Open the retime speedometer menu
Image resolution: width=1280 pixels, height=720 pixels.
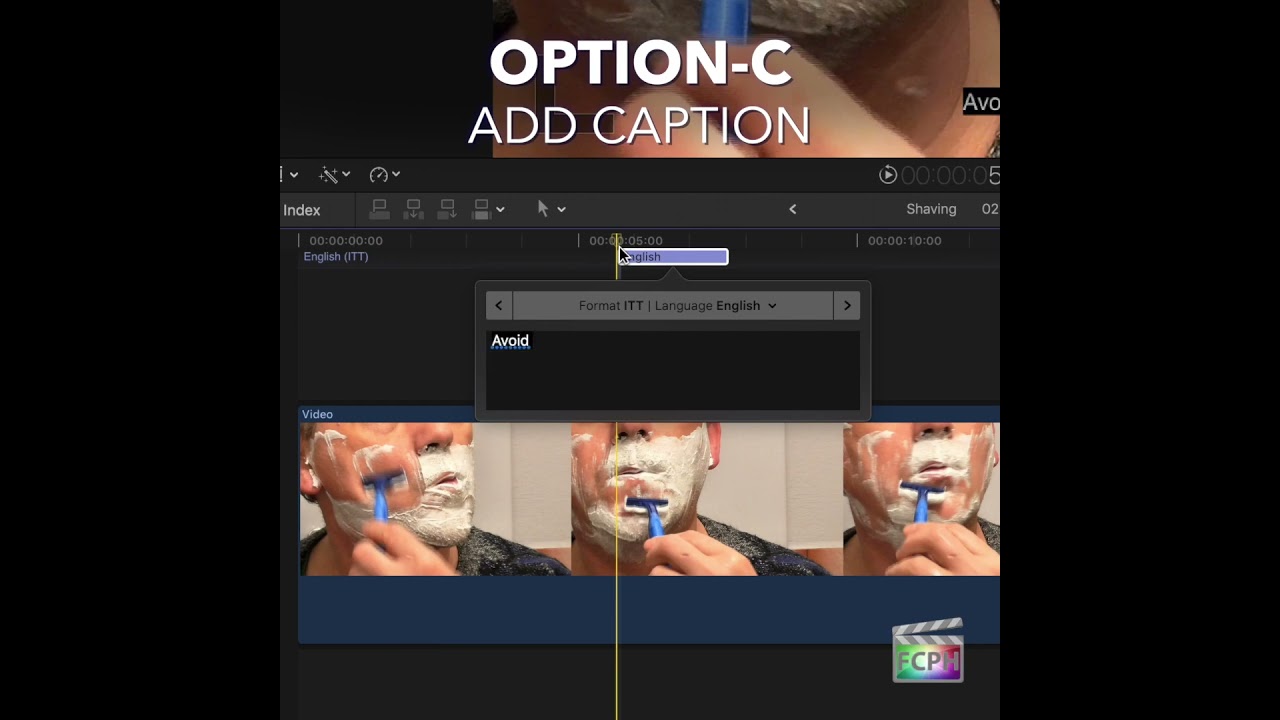click(384, 175)
